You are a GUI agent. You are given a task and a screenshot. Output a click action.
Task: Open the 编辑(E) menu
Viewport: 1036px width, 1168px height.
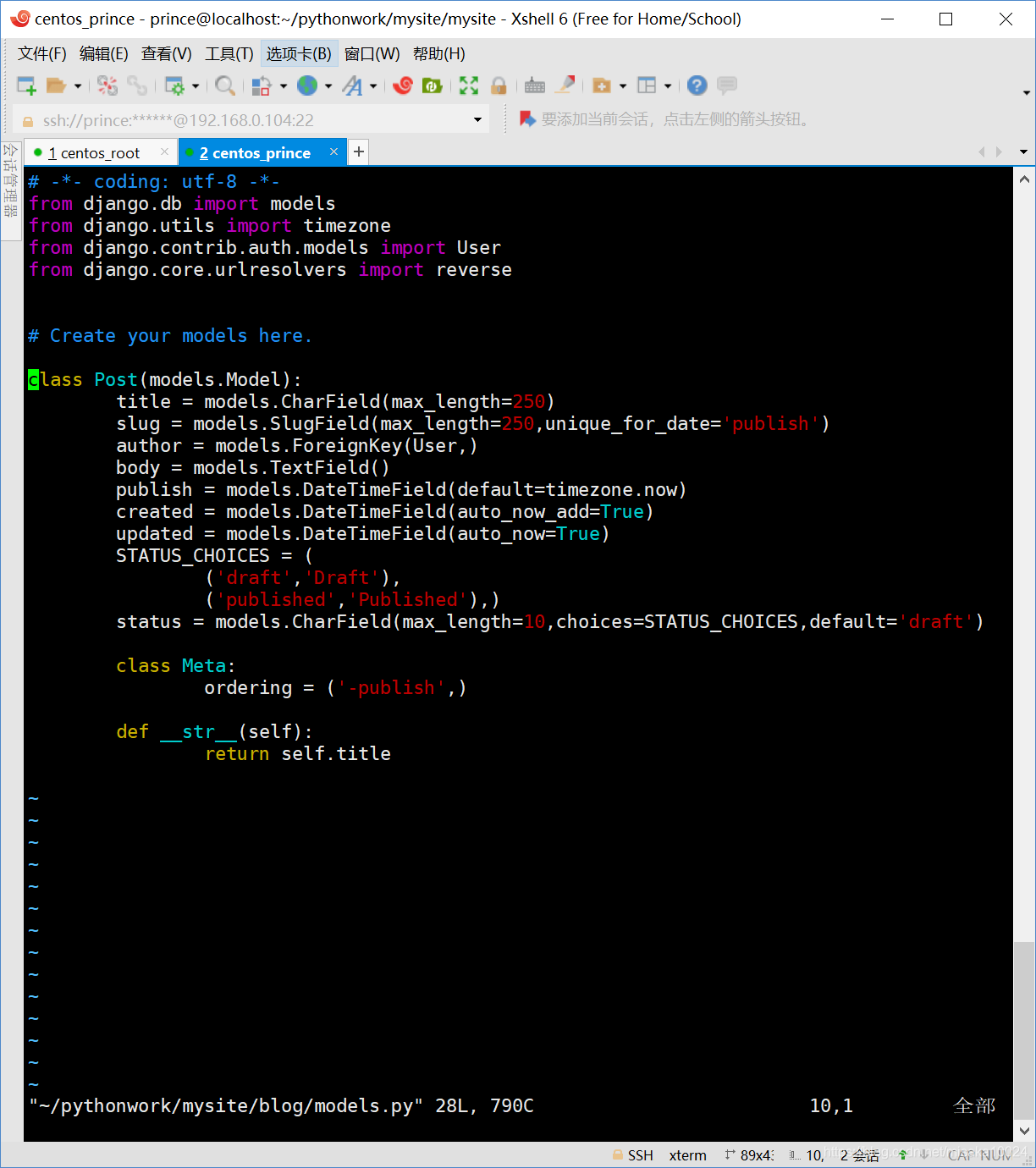(104, 54)
